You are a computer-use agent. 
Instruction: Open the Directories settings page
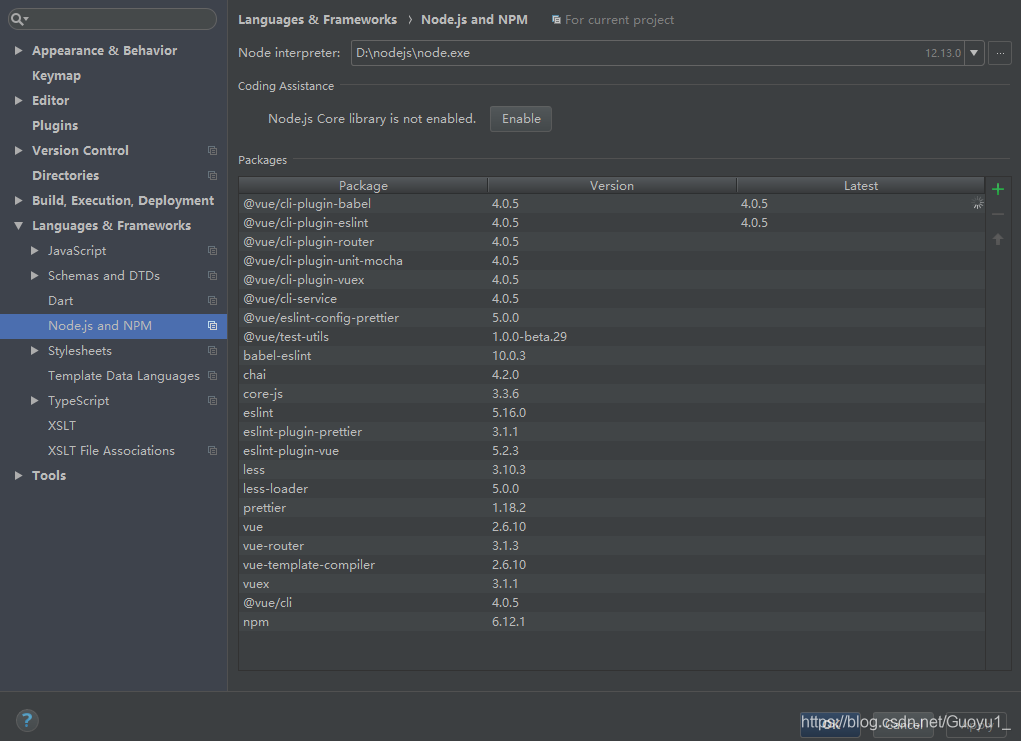(65, 176)
